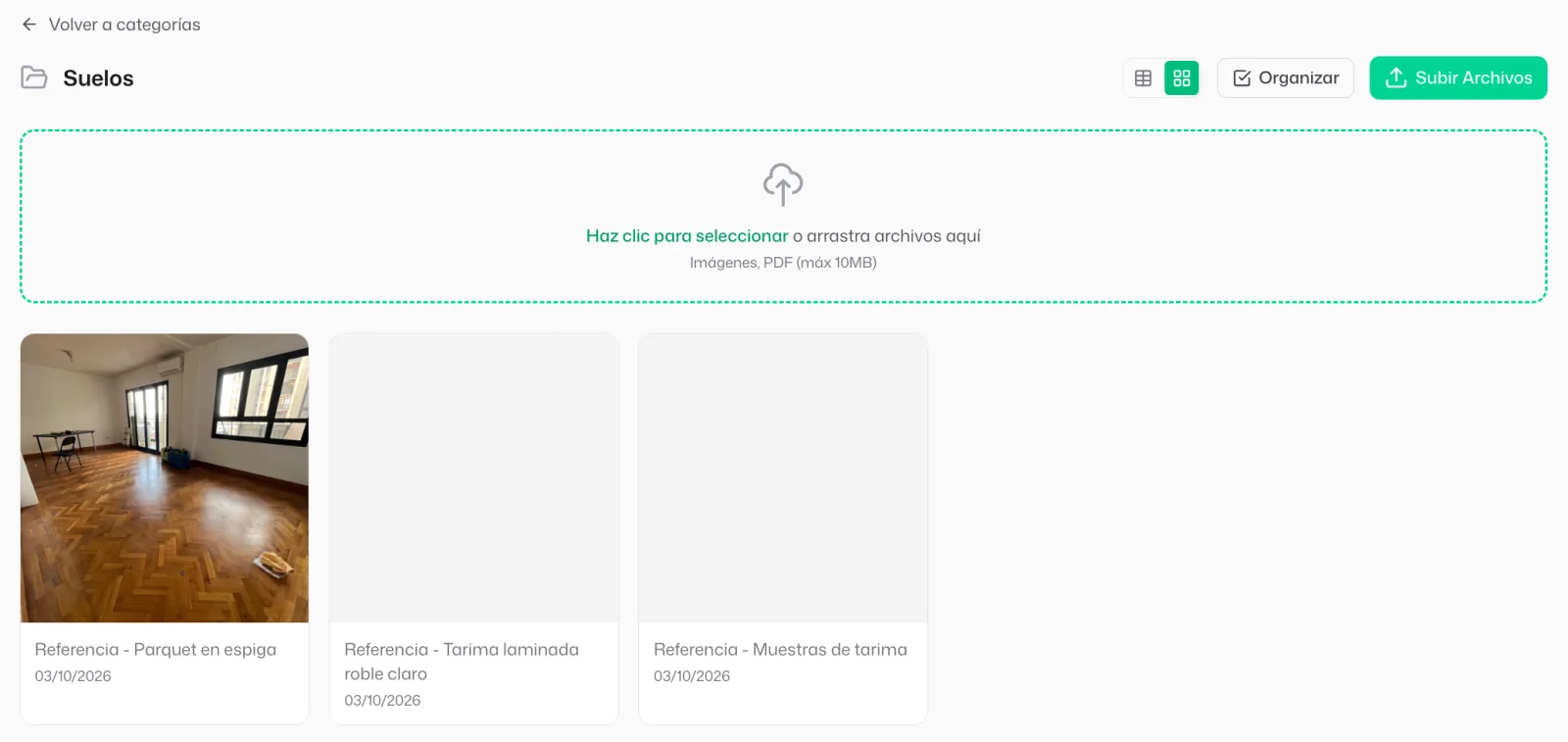
Task: Click the back arrow icon
Action: [x=29, y=25]
